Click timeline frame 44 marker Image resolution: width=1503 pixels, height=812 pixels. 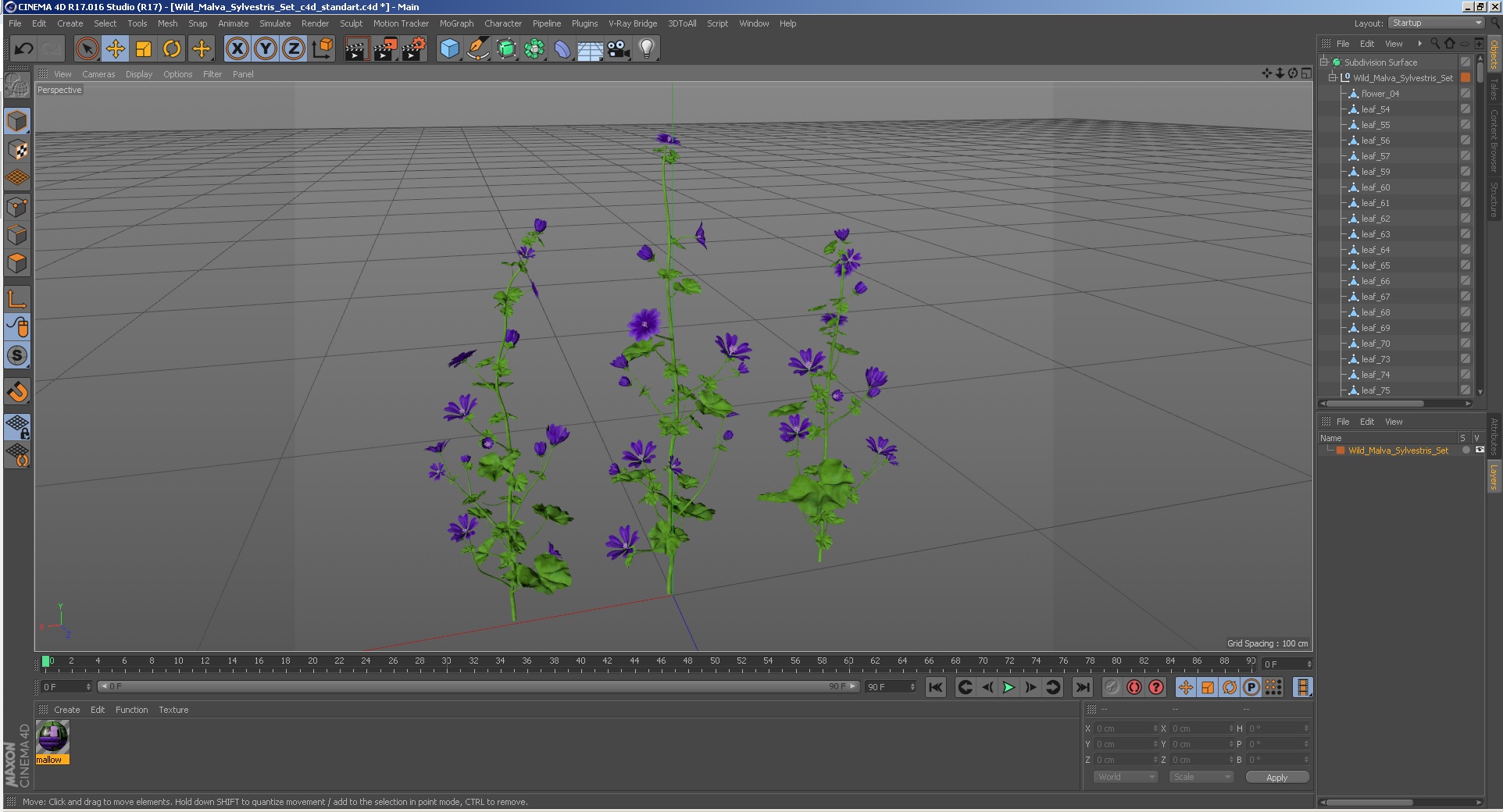click(634, 663)
